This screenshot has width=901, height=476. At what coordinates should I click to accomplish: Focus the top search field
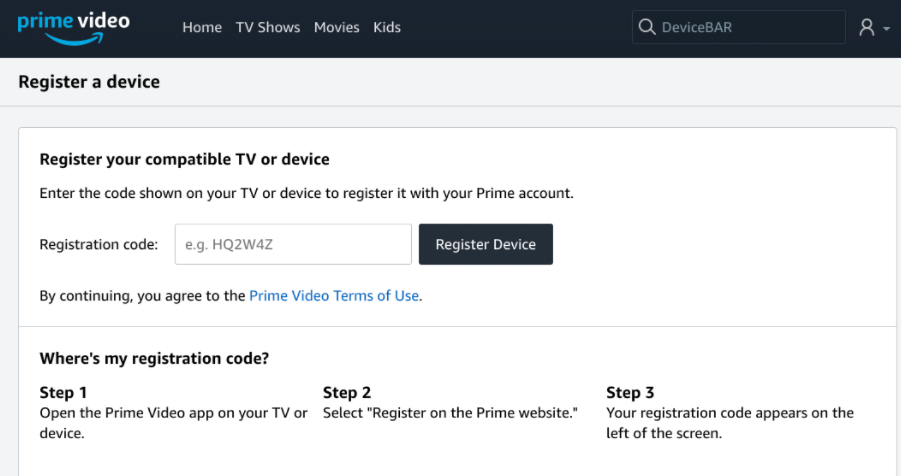750,27
